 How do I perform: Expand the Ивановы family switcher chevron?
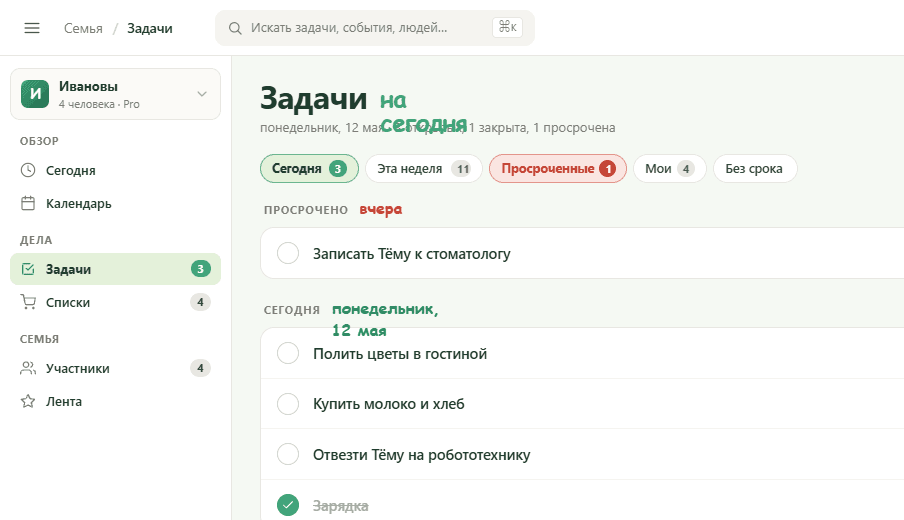(x=202, y=94)
